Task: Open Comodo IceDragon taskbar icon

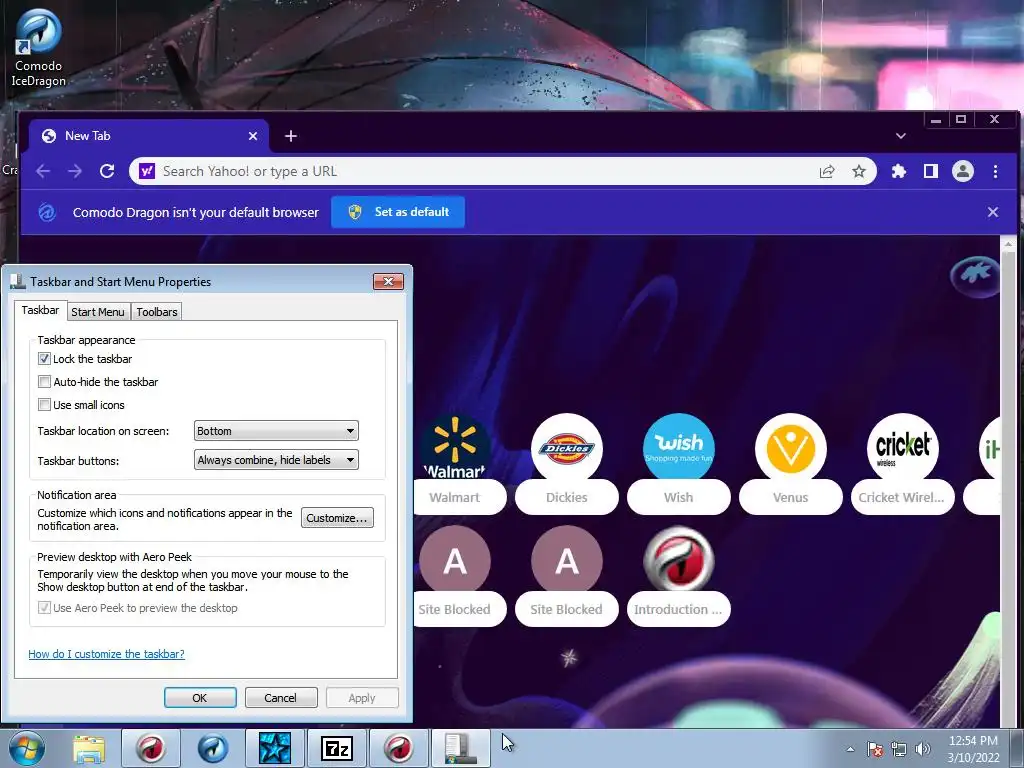Action: [x=213, y=748]
